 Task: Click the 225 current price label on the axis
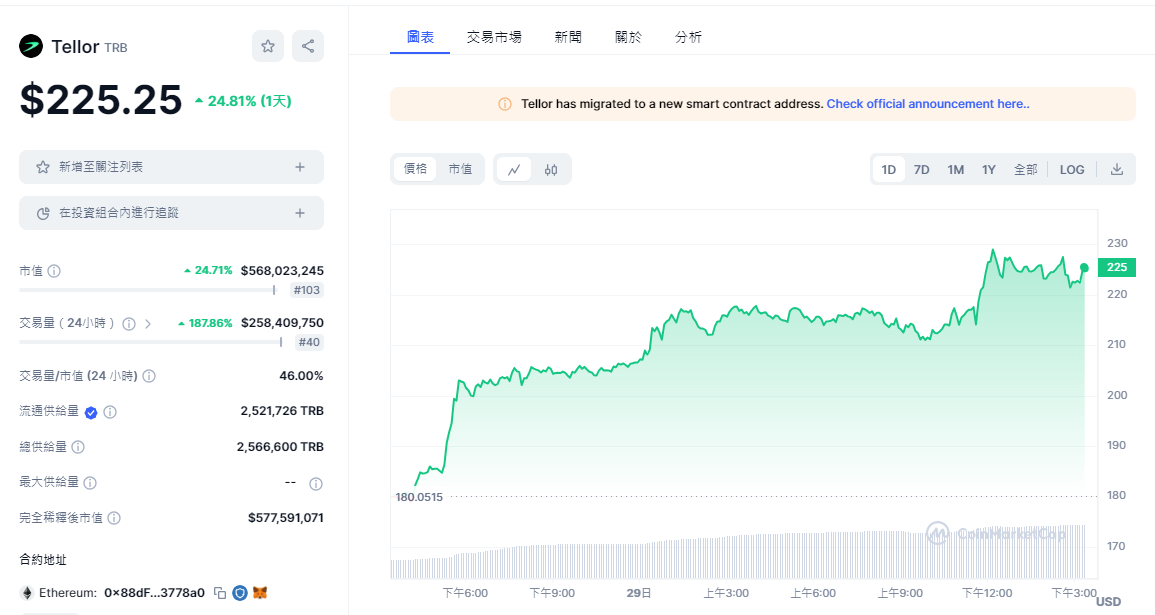(1117, 267)
